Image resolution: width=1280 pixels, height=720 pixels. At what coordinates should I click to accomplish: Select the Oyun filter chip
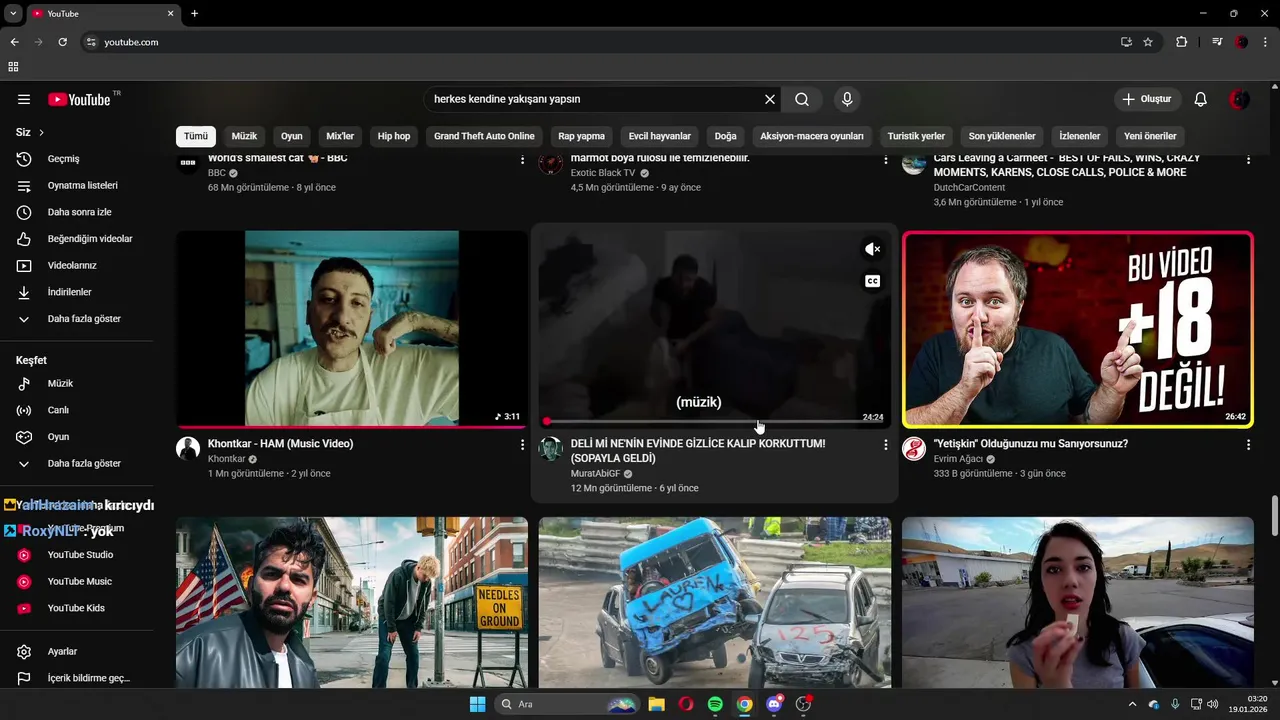pyautogui.click(x=292, y=136)
